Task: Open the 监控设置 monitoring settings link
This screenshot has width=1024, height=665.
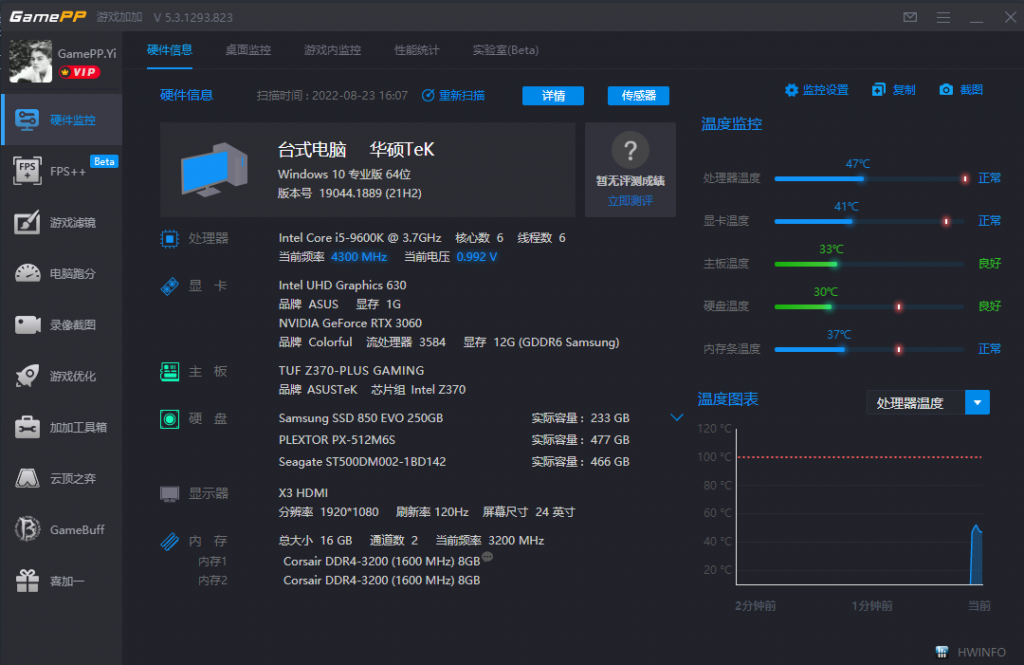Action: 825,90
